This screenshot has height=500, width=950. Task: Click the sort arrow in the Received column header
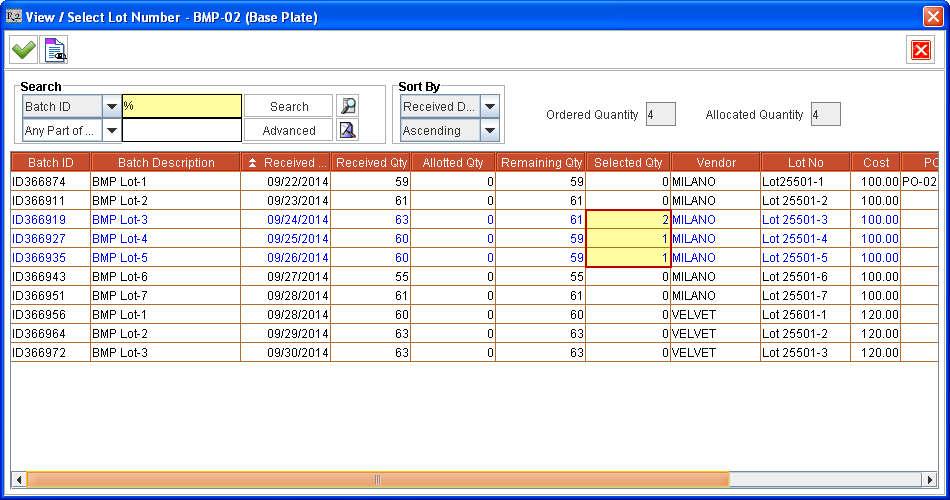[x=253, y=163]
